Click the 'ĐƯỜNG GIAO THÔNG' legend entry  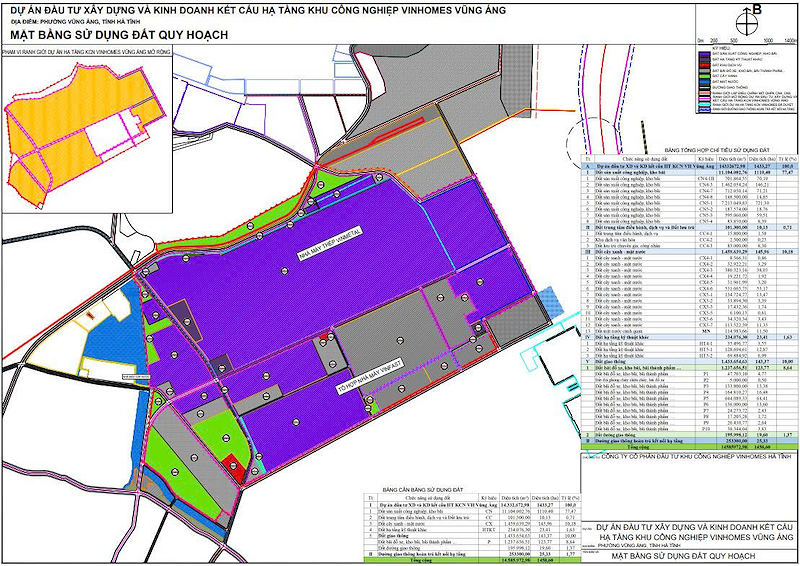[730, 88]
